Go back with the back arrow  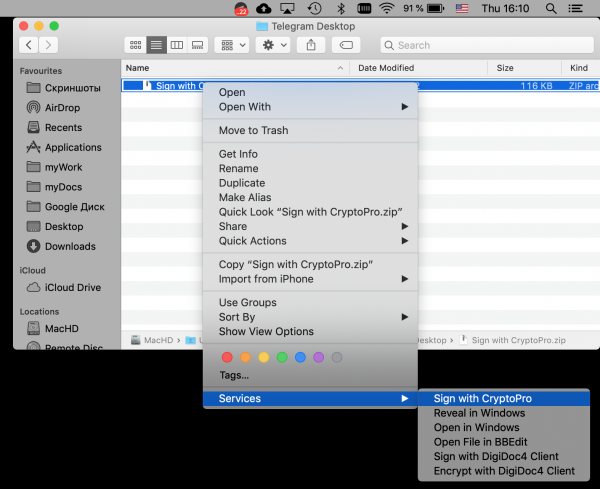[29, 45]
